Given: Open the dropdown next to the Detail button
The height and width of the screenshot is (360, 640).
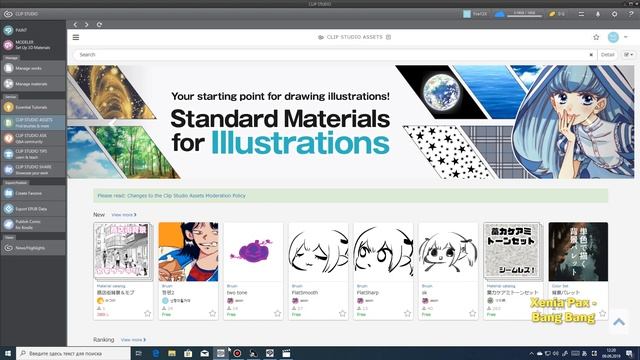Looking at the screenshot, I should tap(629, 54).
